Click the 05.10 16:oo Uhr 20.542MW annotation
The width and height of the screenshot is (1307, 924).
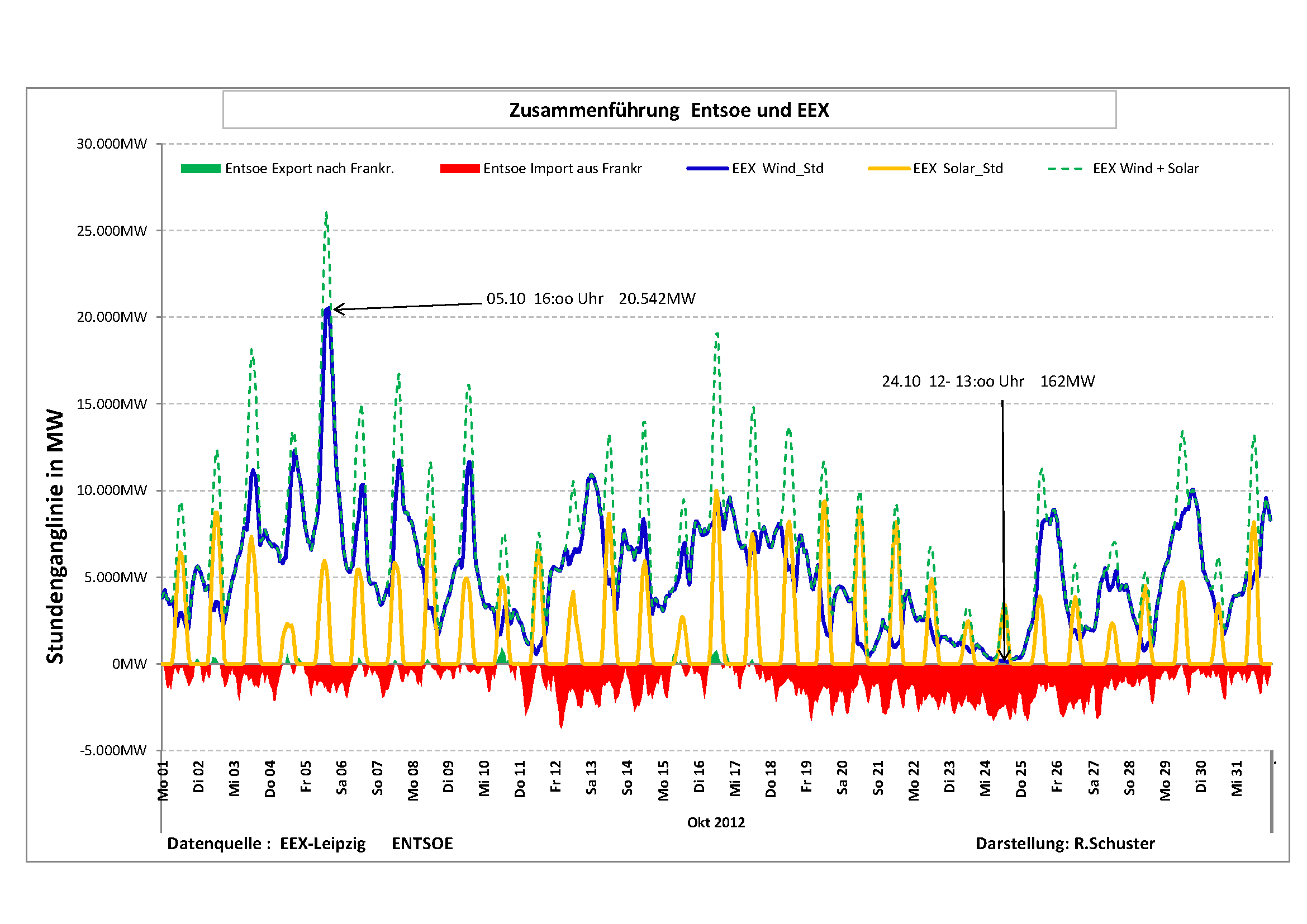tap(590, 299)
